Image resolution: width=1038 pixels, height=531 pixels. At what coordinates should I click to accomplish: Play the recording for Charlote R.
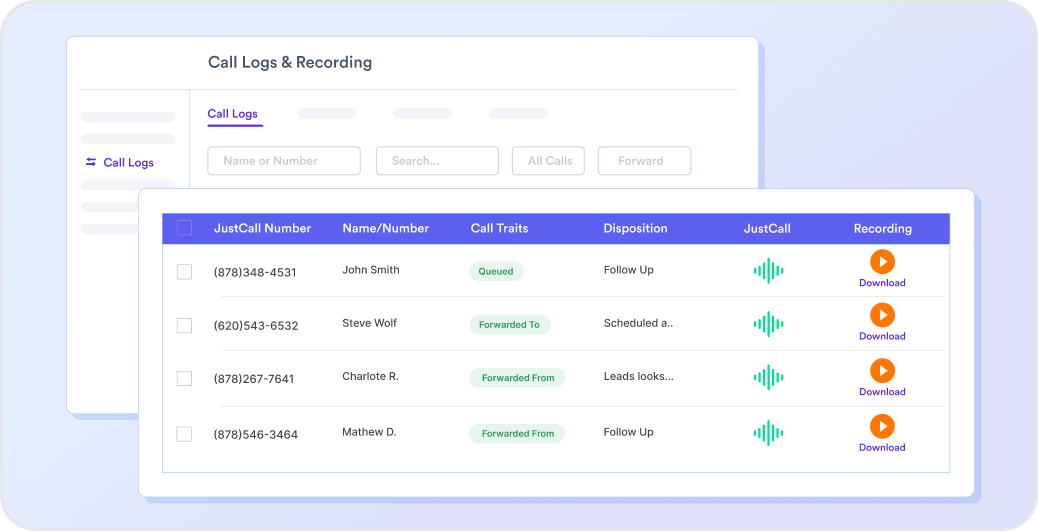pos(881,371)
